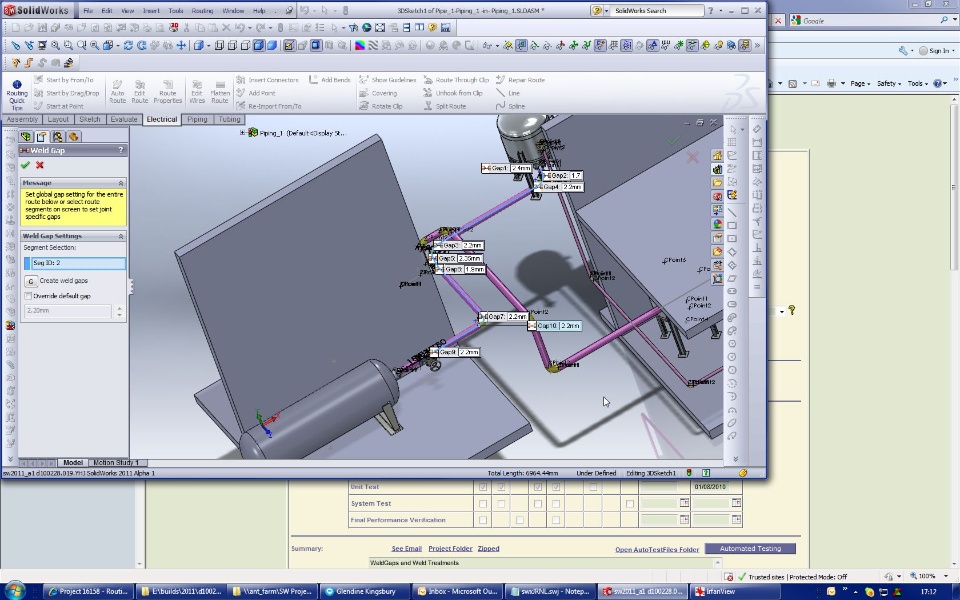Accept Weld Gap with green checkmark

pyautogui.click(x=25, y=165)
